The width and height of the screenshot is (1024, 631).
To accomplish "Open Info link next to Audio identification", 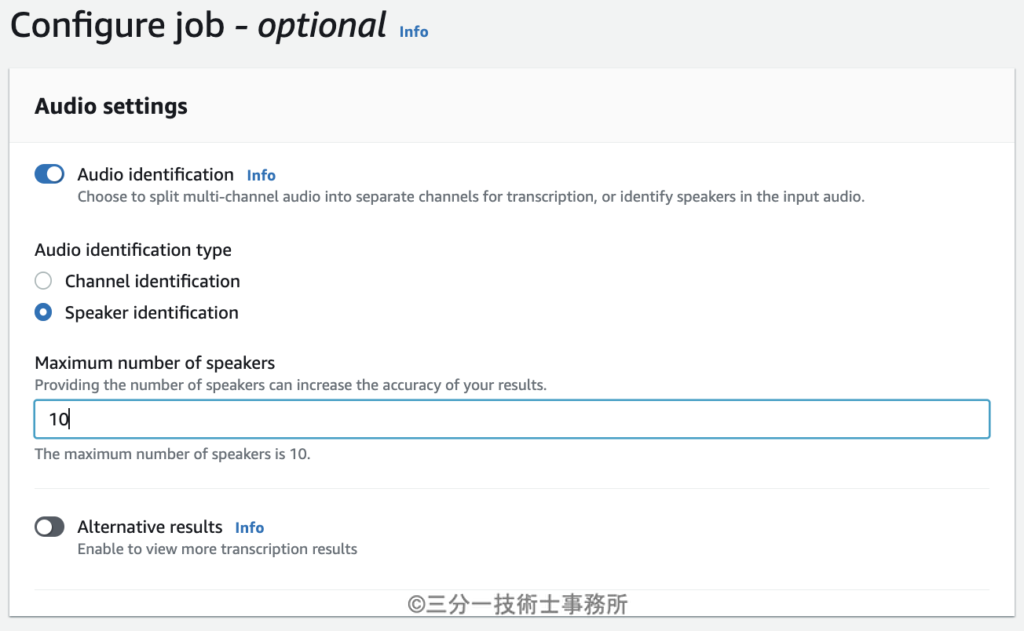I will [261, 175].
